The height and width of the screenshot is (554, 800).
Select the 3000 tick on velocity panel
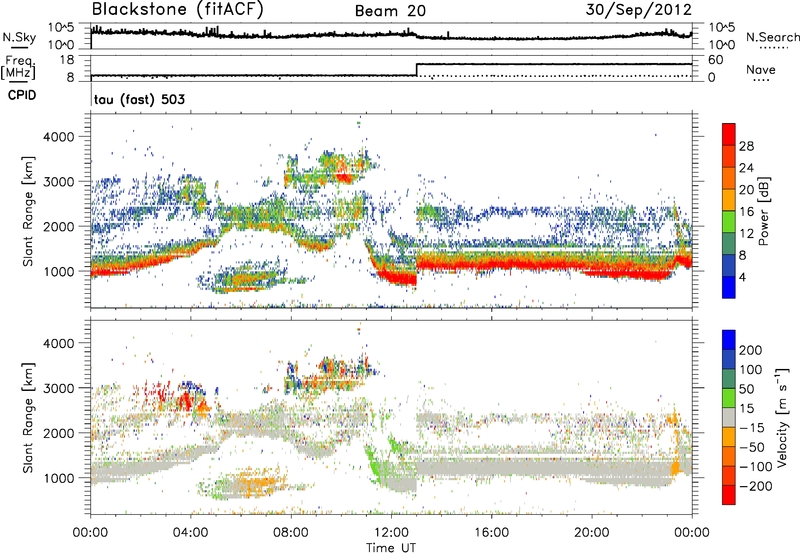tap(58, 388)
